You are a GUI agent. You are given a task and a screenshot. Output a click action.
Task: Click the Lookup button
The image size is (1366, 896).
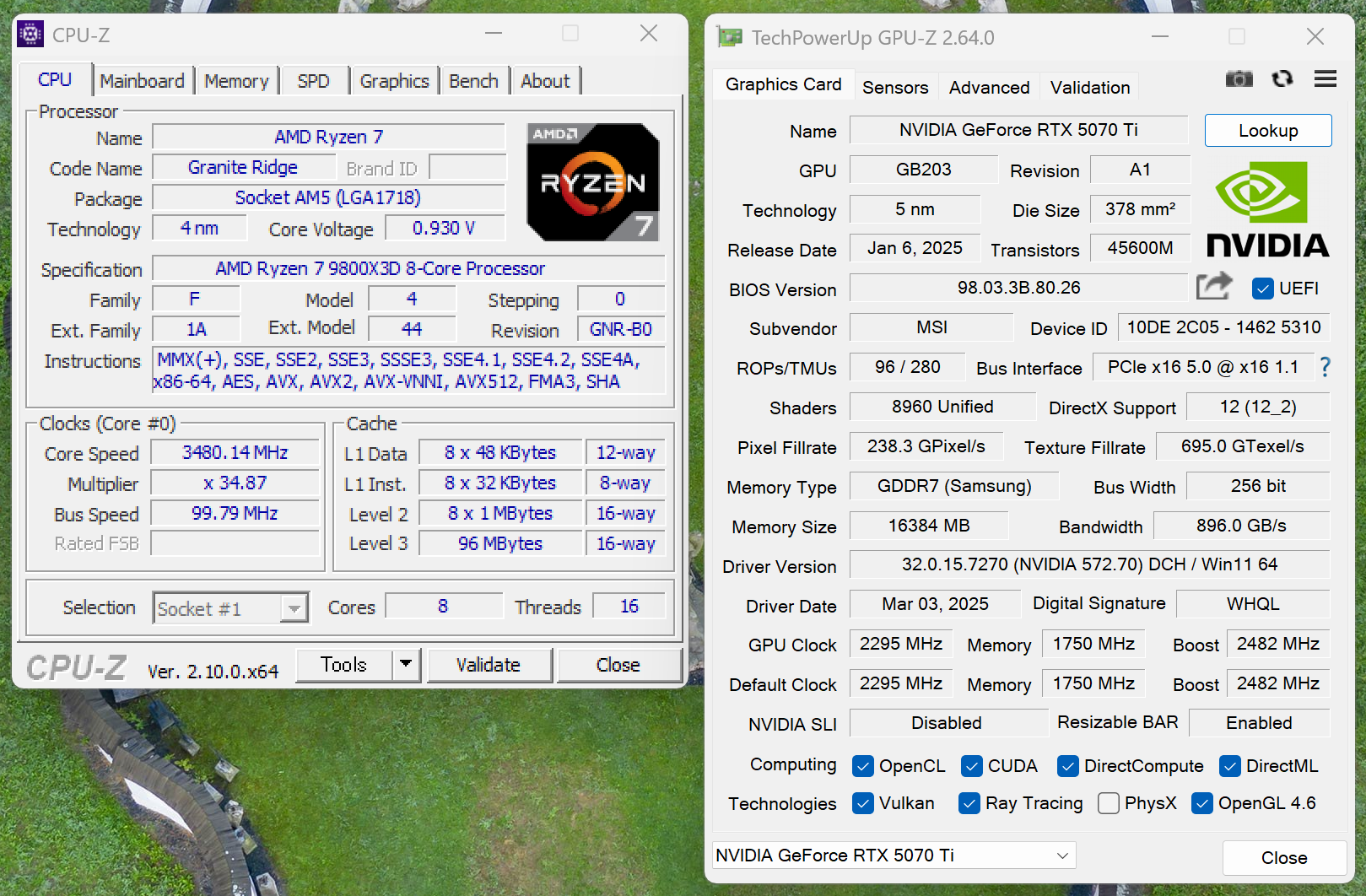point(1267,131)
